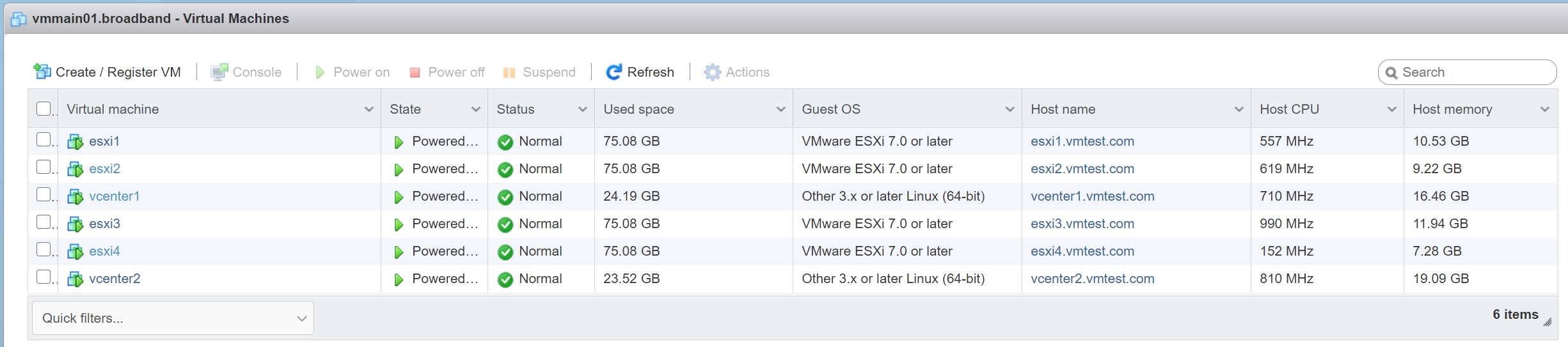Click the vcenter1 virtual machine icon

coord(75,197)
